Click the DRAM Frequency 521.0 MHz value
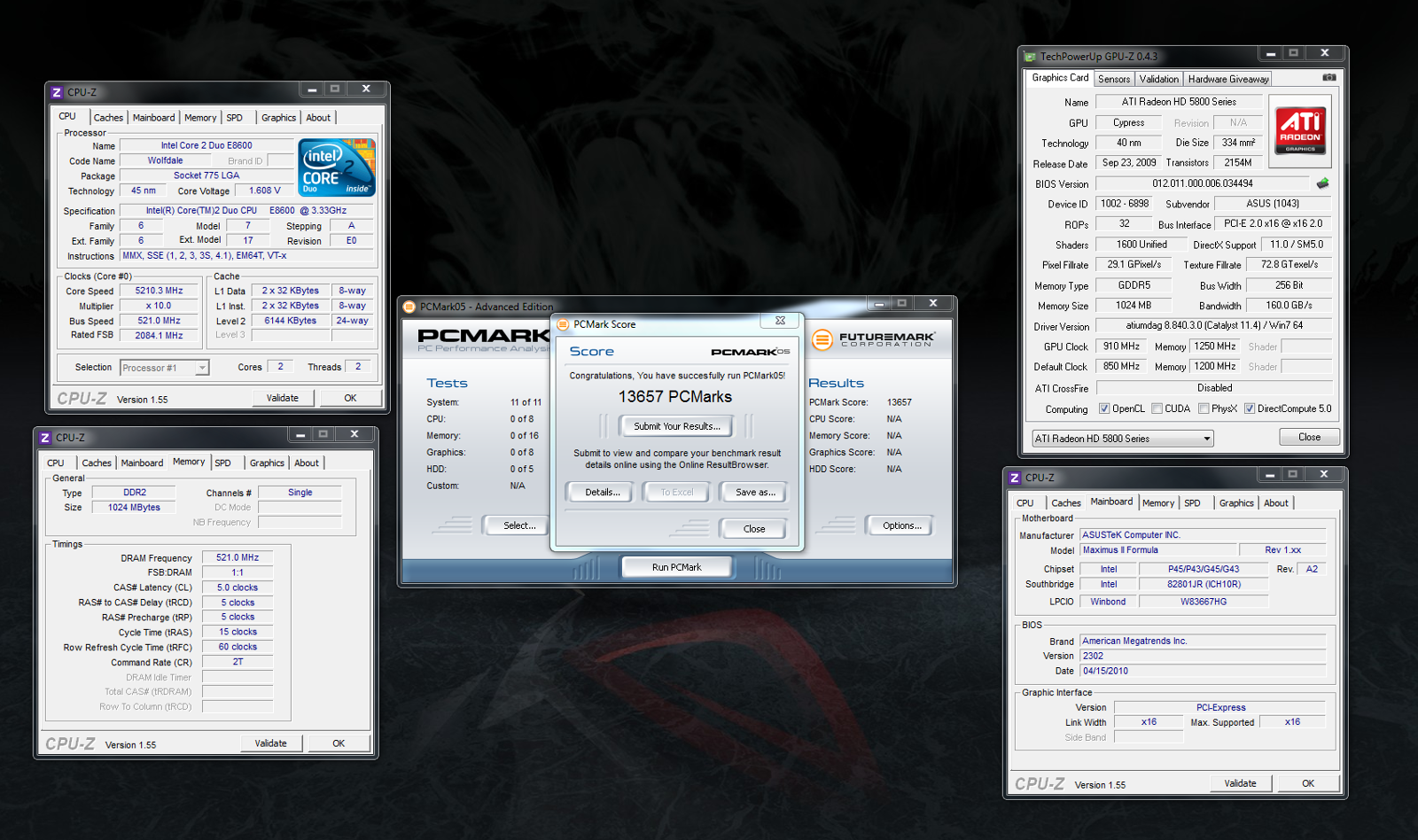The image size is (1418, 840). tap(238, 558)
